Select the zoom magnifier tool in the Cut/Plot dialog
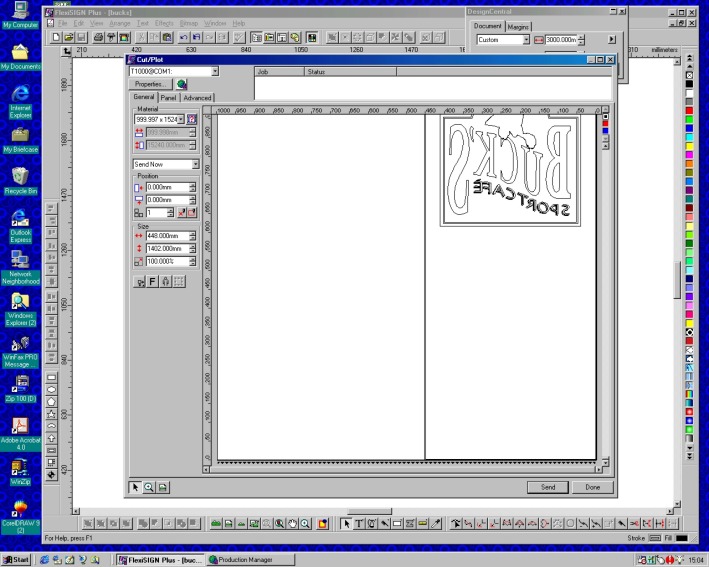The image size is (709, 567). (149, 487)
